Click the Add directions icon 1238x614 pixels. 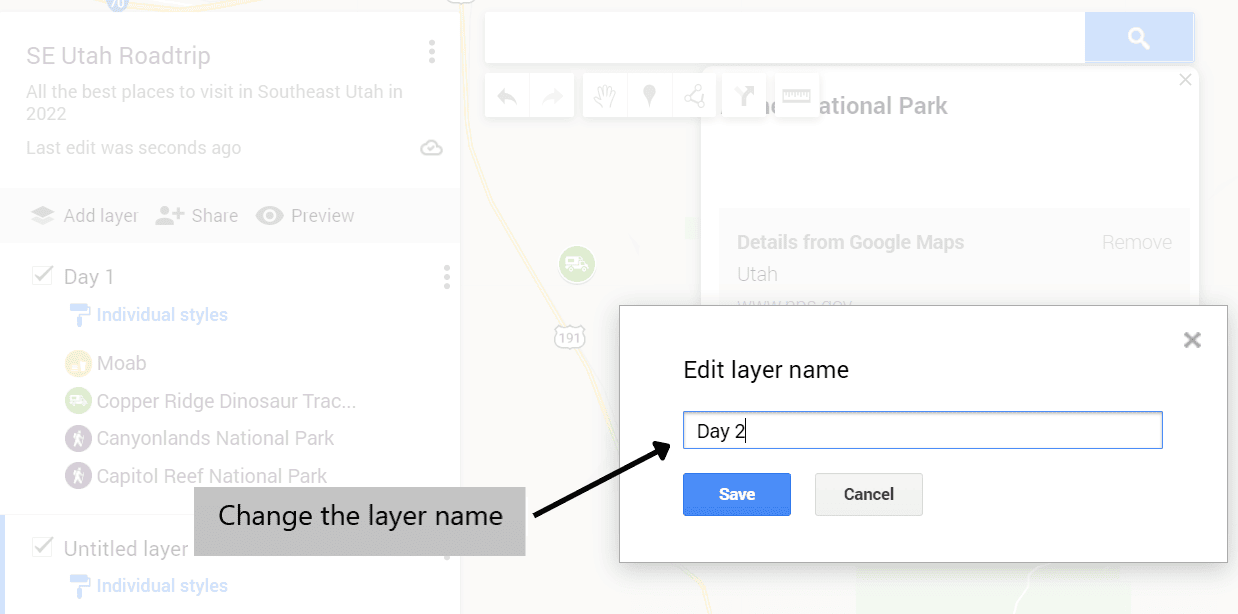pos(744,95)
